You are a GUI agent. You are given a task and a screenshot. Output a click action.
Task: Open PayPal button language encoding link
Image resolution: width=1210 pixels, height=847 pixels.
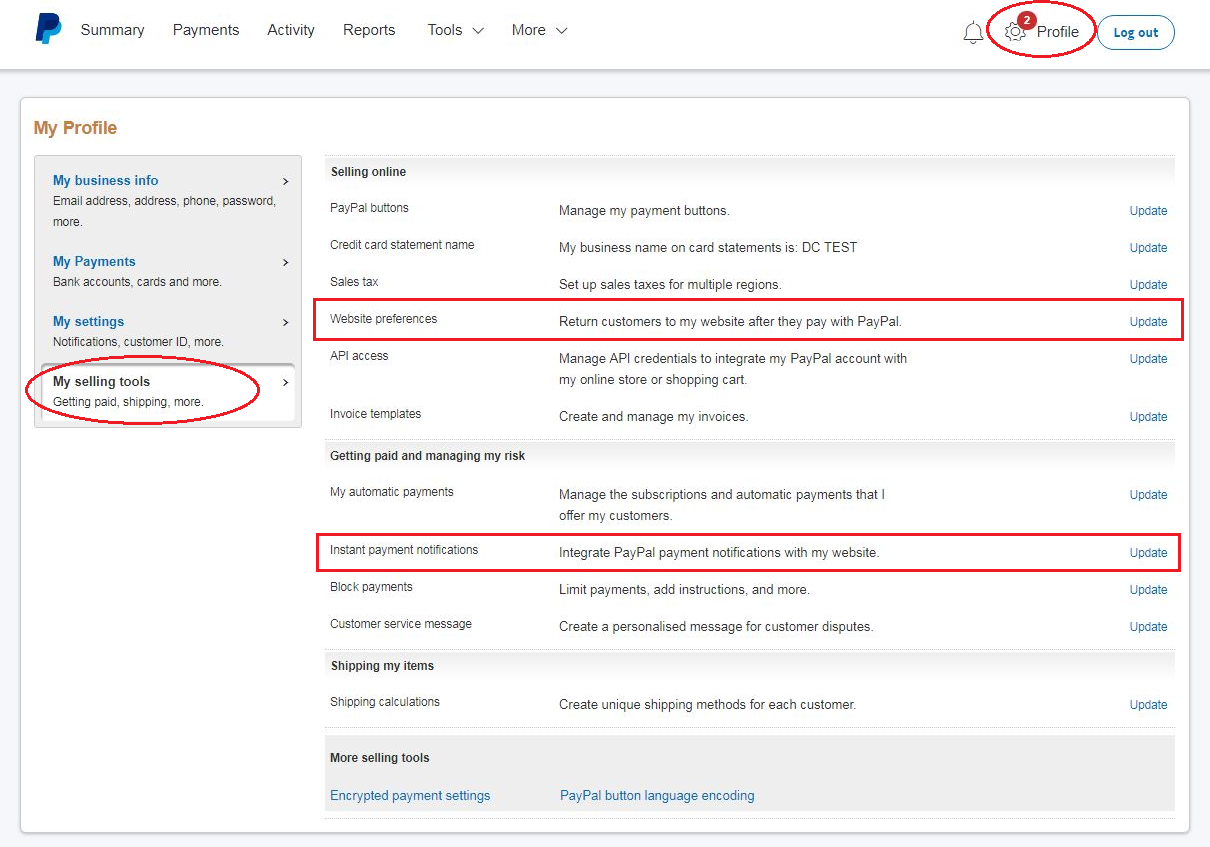657,796
